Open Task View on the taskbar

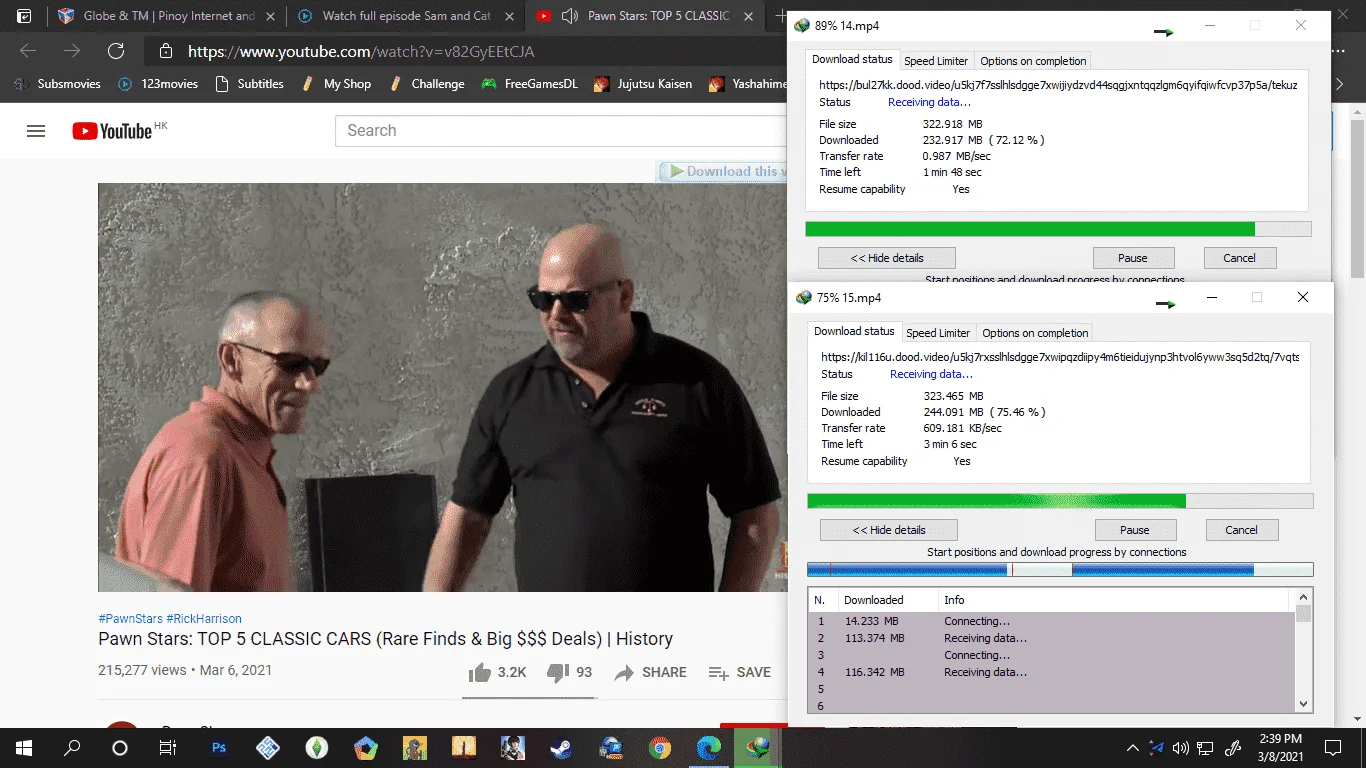point(168,748)
